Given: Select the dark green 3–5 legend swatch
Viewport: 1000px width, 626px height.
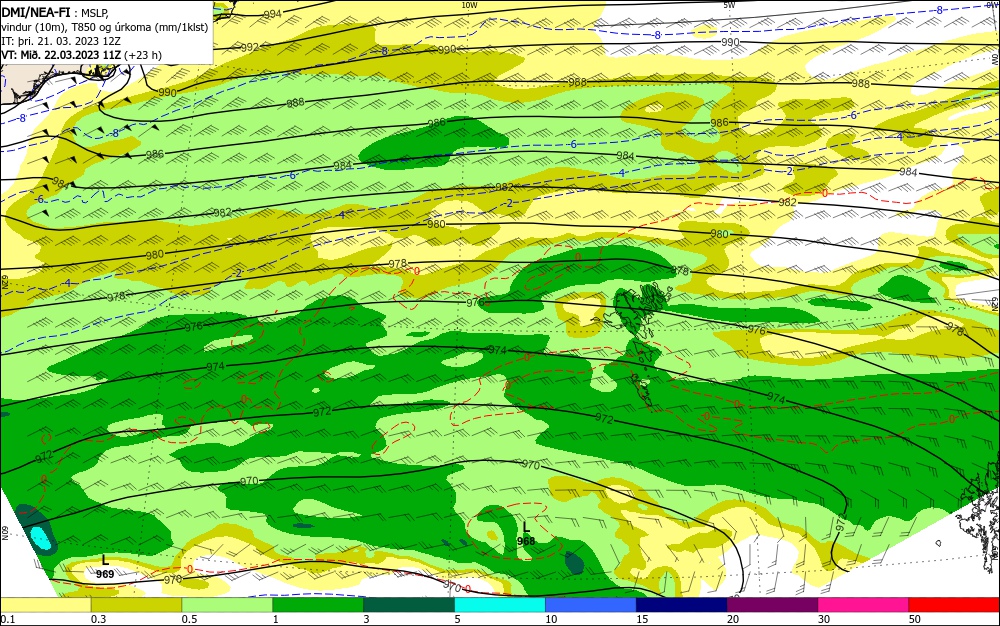Looking at the screenshot, I should 409,605.
